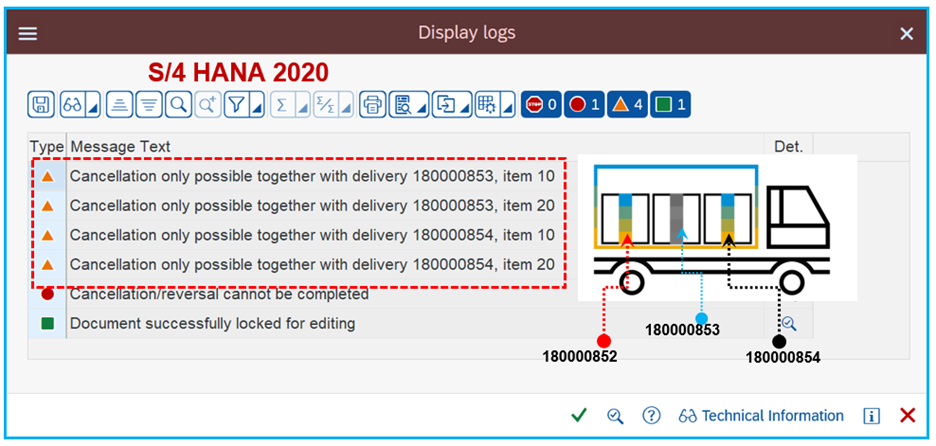This screenshot has width=936, height=446.
Task: Toggle the red circle error messages filter
Action: tap(584, 105)
